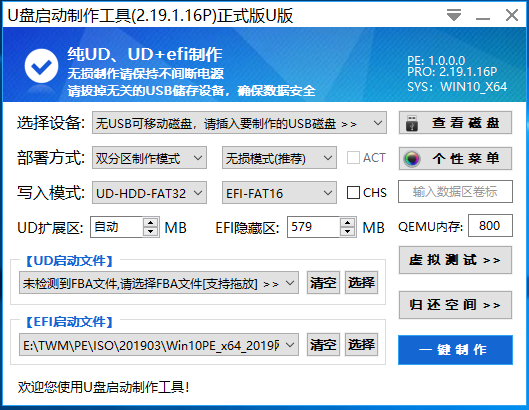Increase EFI隐藏区 size with up arrow
The height and width of the screenshot is (410, 529).
(x=347, y=222)
